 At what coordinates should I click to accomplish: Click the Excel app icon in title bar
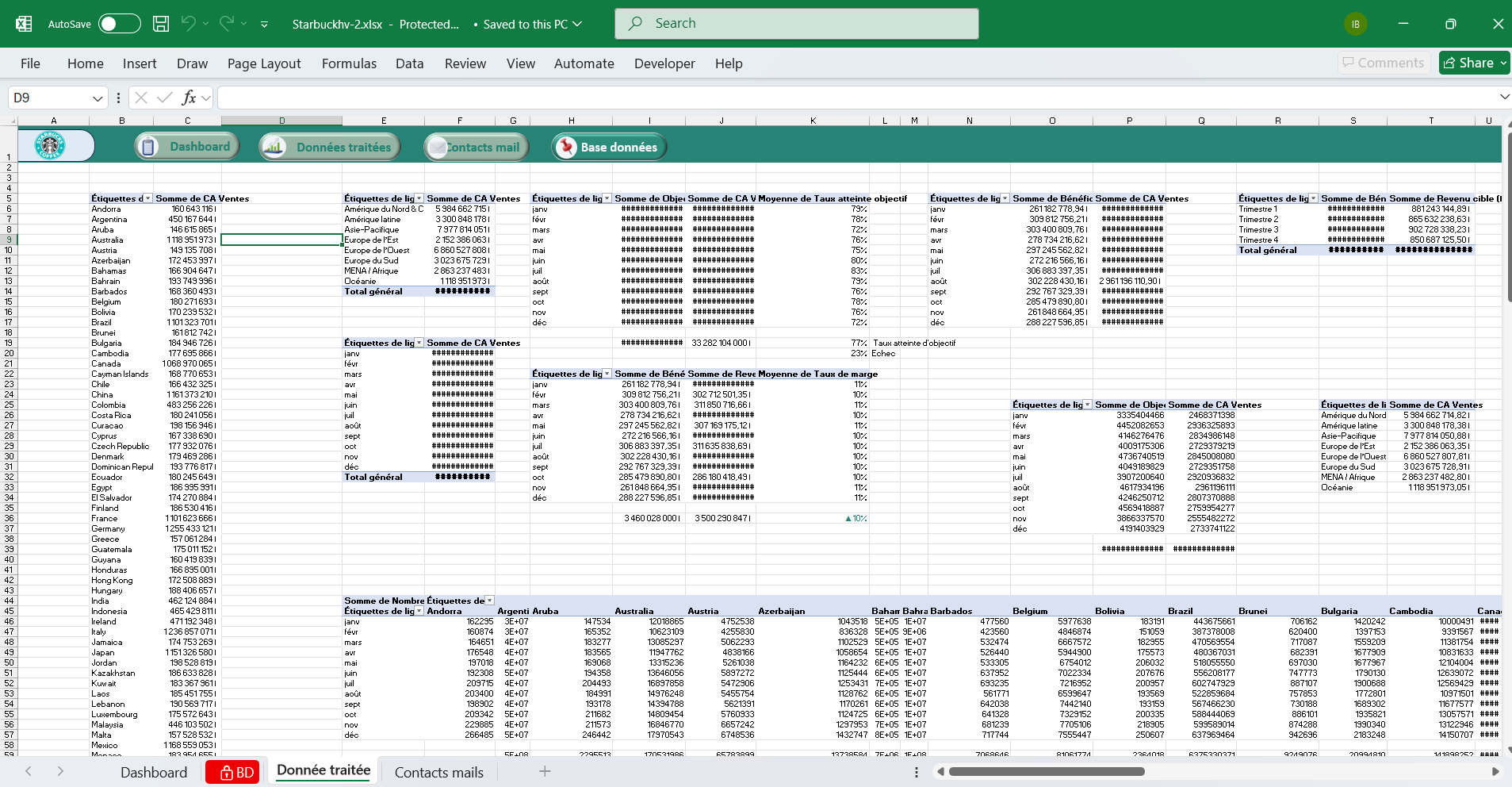[x=23, y=24]
